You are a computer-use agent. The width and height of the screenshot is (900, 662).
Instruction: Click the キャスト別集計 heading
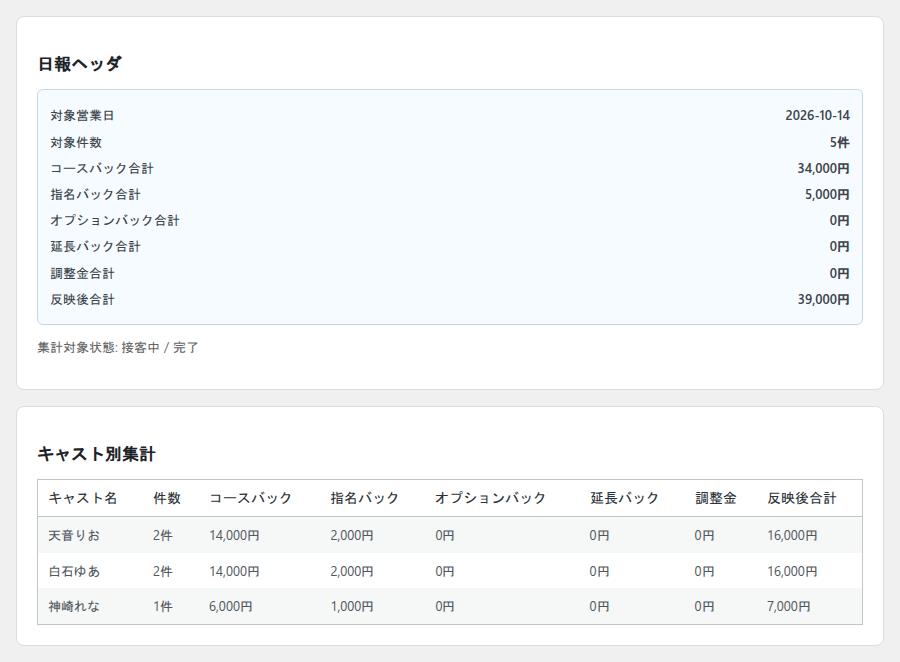click(x=96, y=454)
